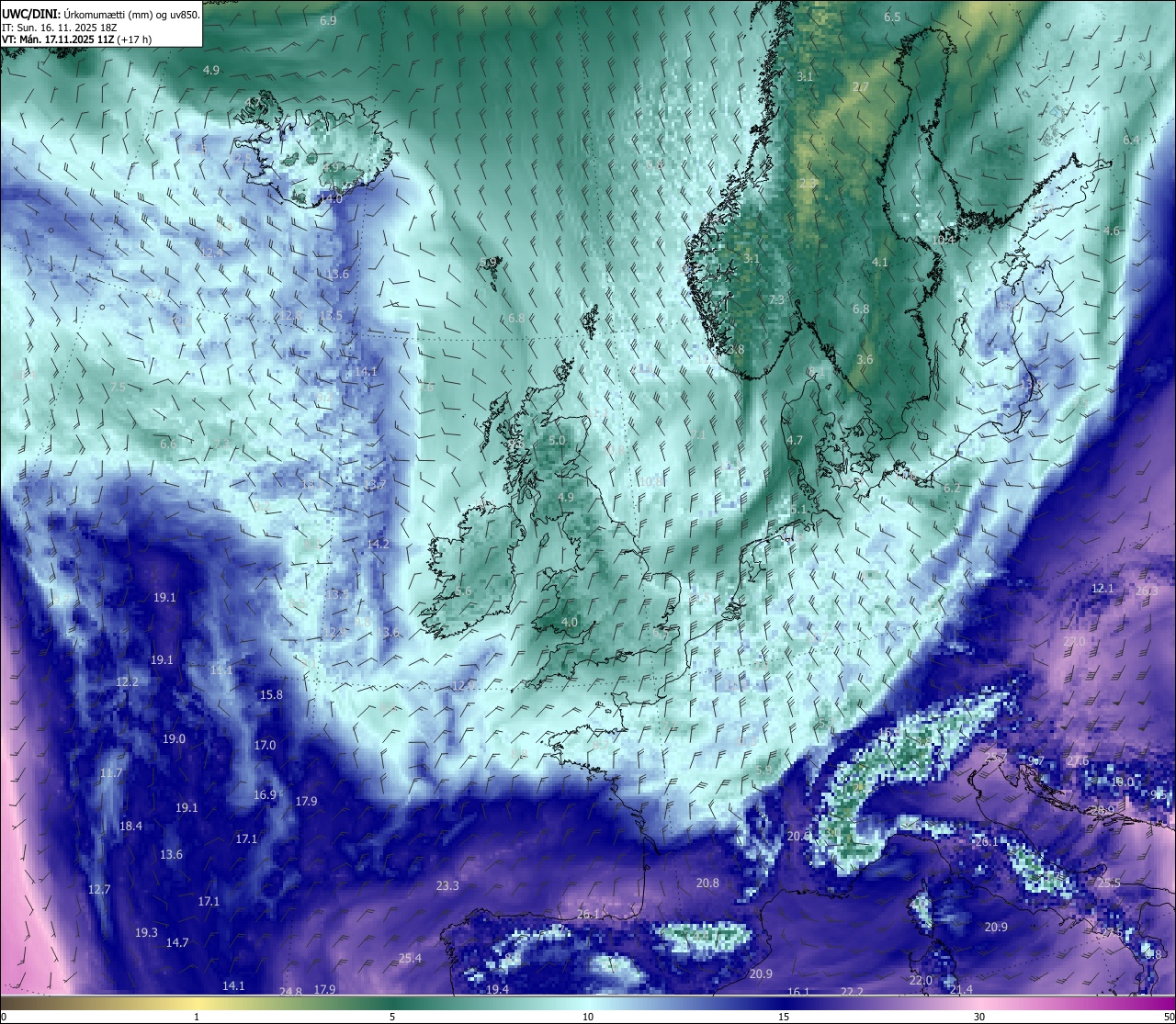Click the 4.7 value over Denmark

pos(795,441)
